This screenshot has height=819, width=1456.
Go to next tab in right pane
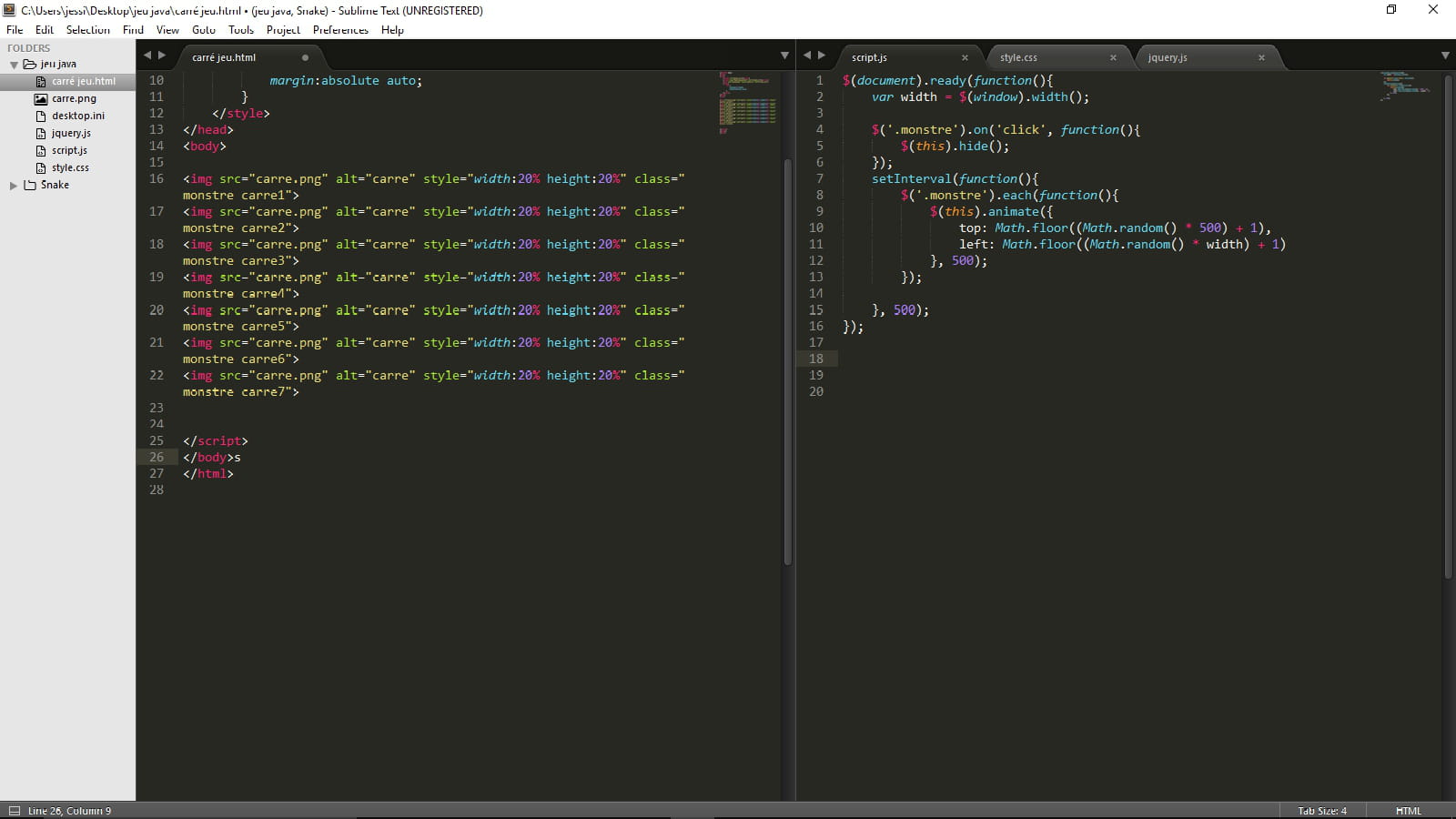822,56
